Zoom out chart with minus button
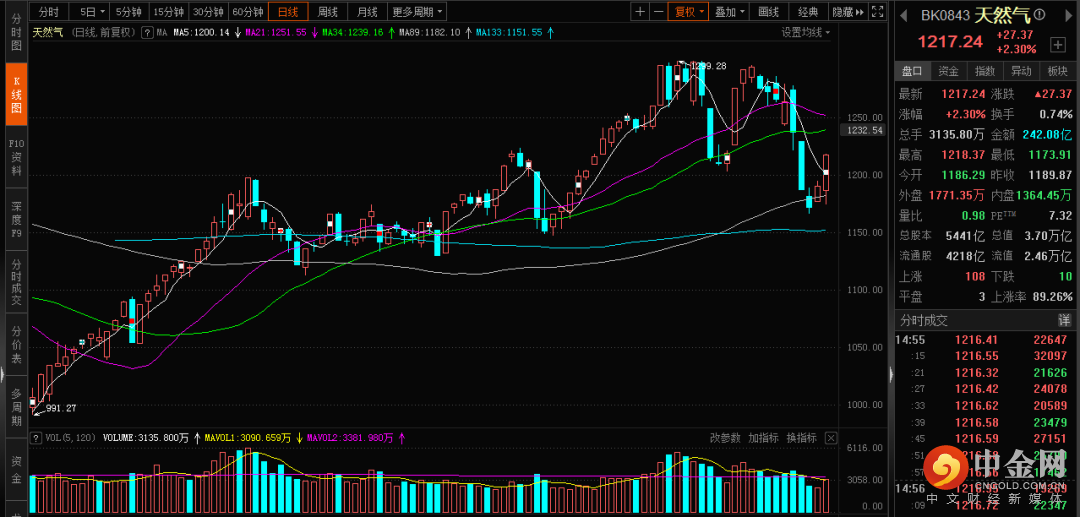The image size is (1080, 517). tap(658, 12)
